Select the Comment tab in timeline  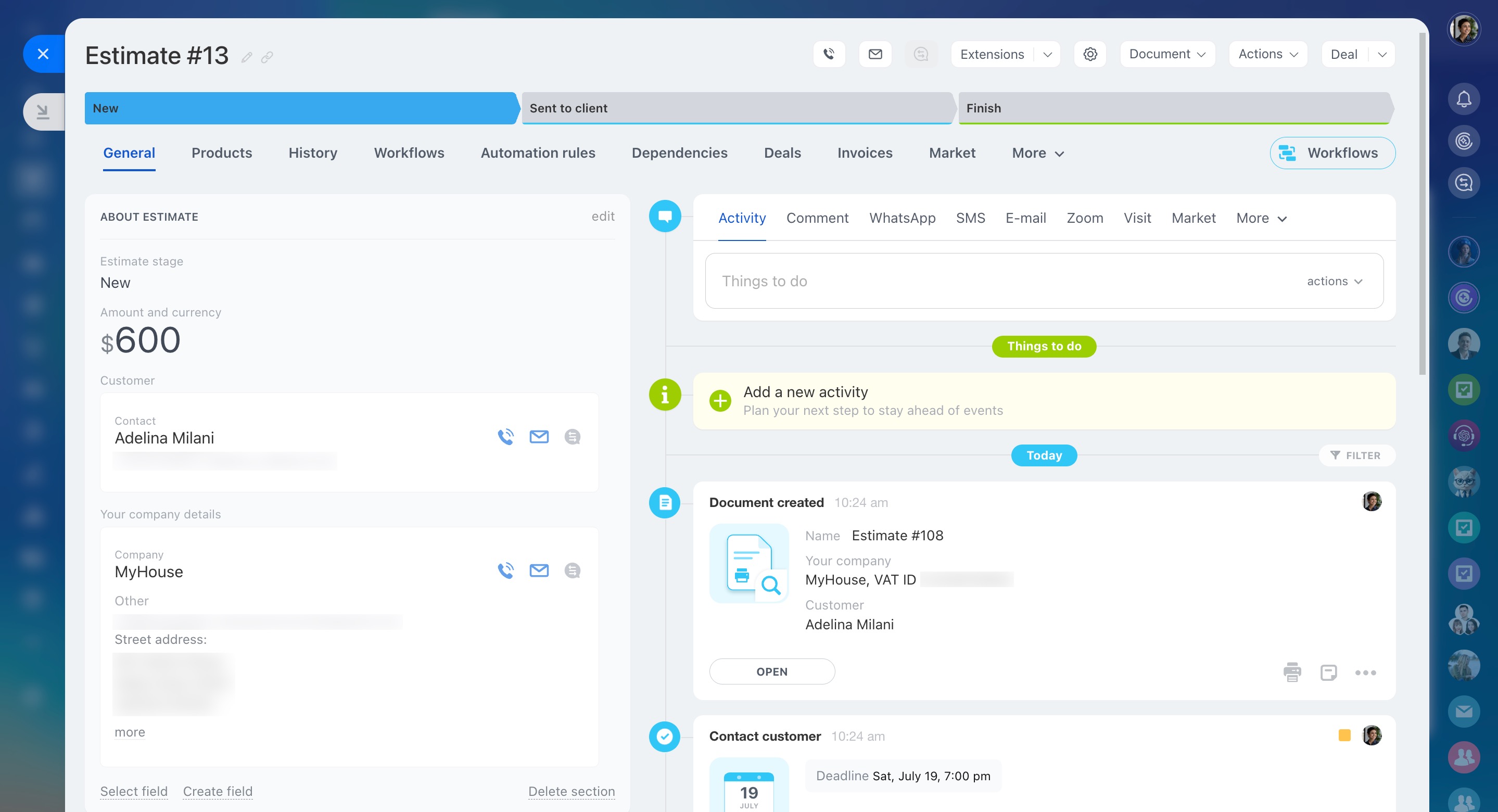[817, 218]
